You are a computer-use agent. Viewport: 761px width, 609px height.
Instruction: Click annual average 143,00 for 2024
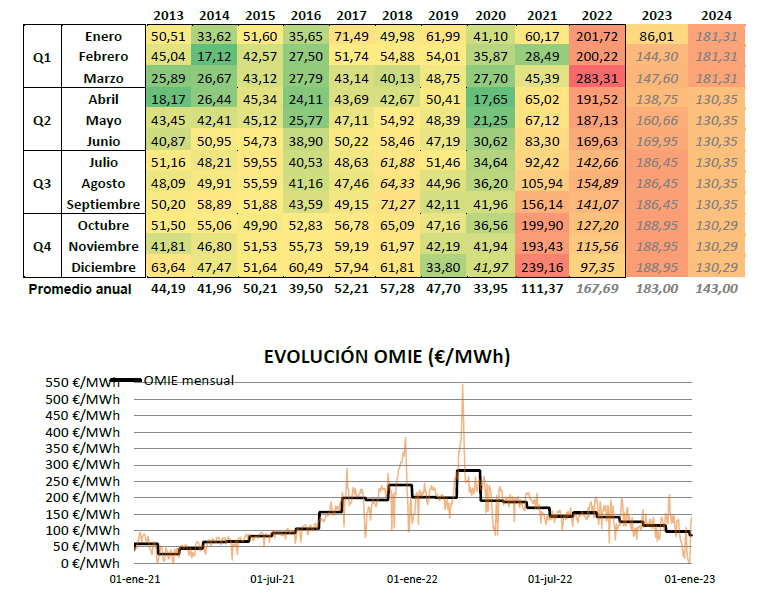point(716,289)
